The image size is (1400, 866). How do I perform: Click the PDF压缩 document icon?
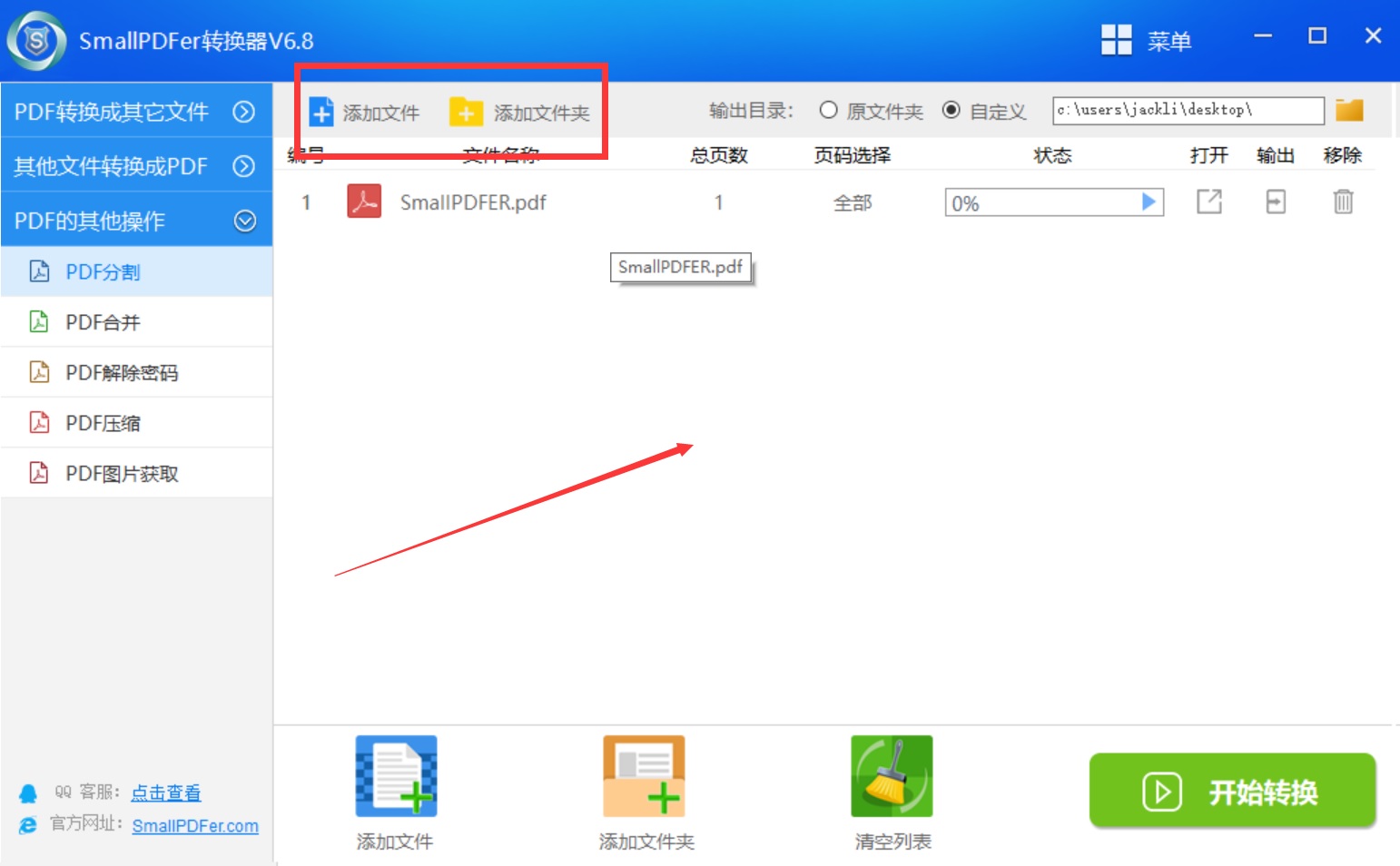[x=39, y=422]
